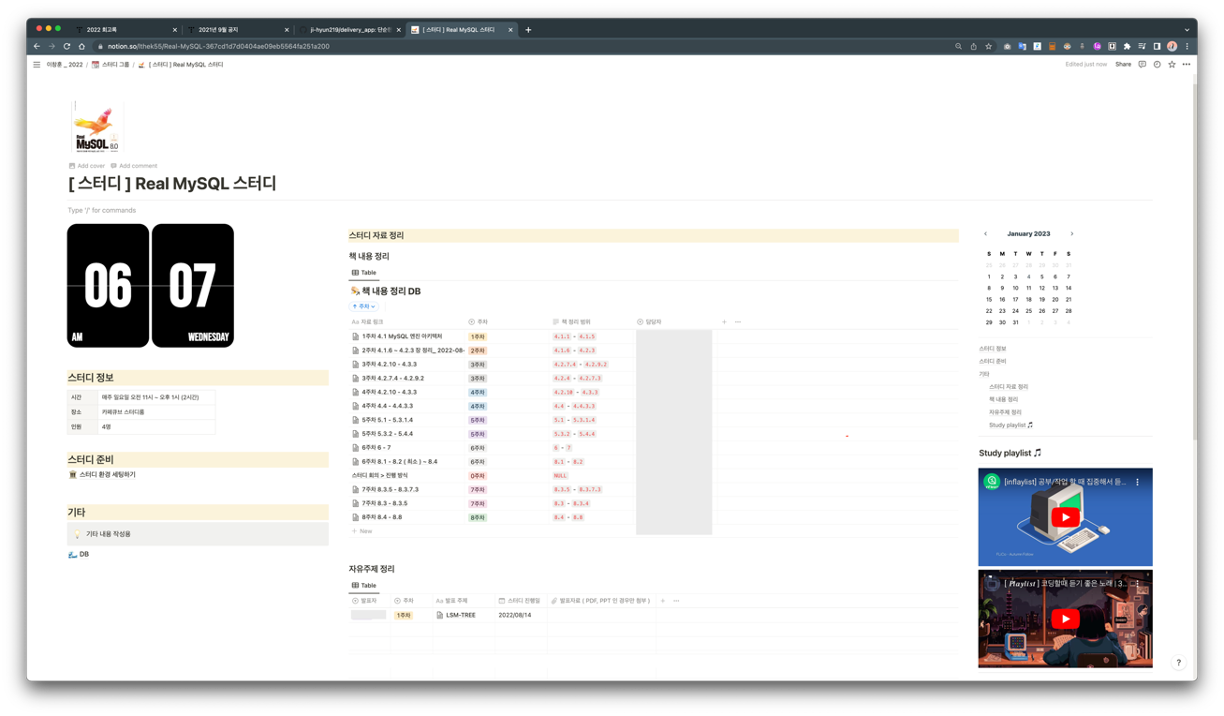Reload the page with the refresh icon
This screenshot has height=716, width=1224.
[x=67, y=46]
